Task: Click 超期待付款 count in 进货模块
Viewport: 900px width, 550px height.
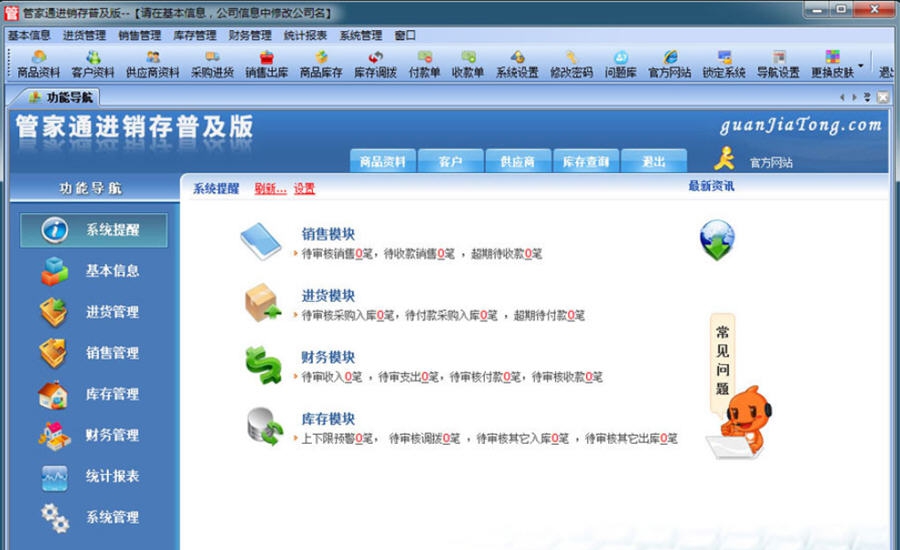Action: click(x=571, y=315)
